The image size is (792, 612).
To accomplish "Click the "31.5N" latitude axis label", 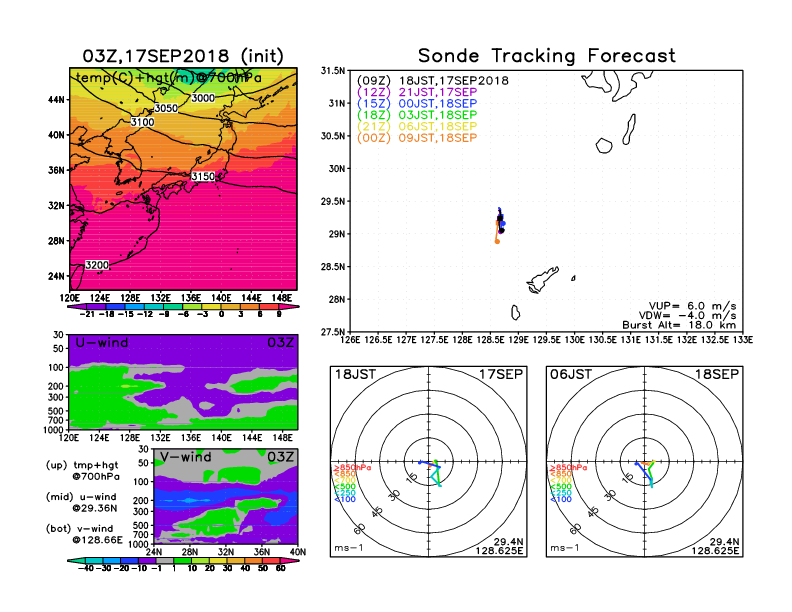I will 333,71.
